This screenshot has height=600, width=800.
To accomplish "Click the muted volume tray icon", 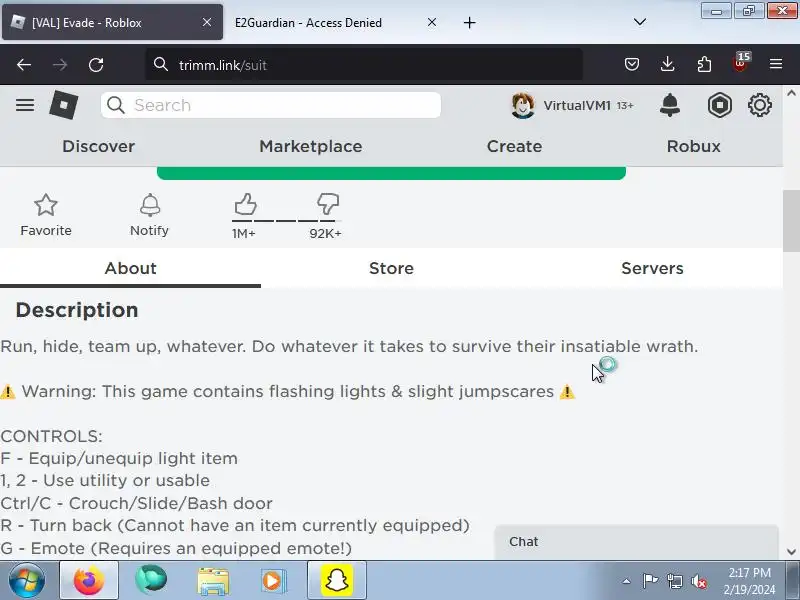I will pos(699,581).
